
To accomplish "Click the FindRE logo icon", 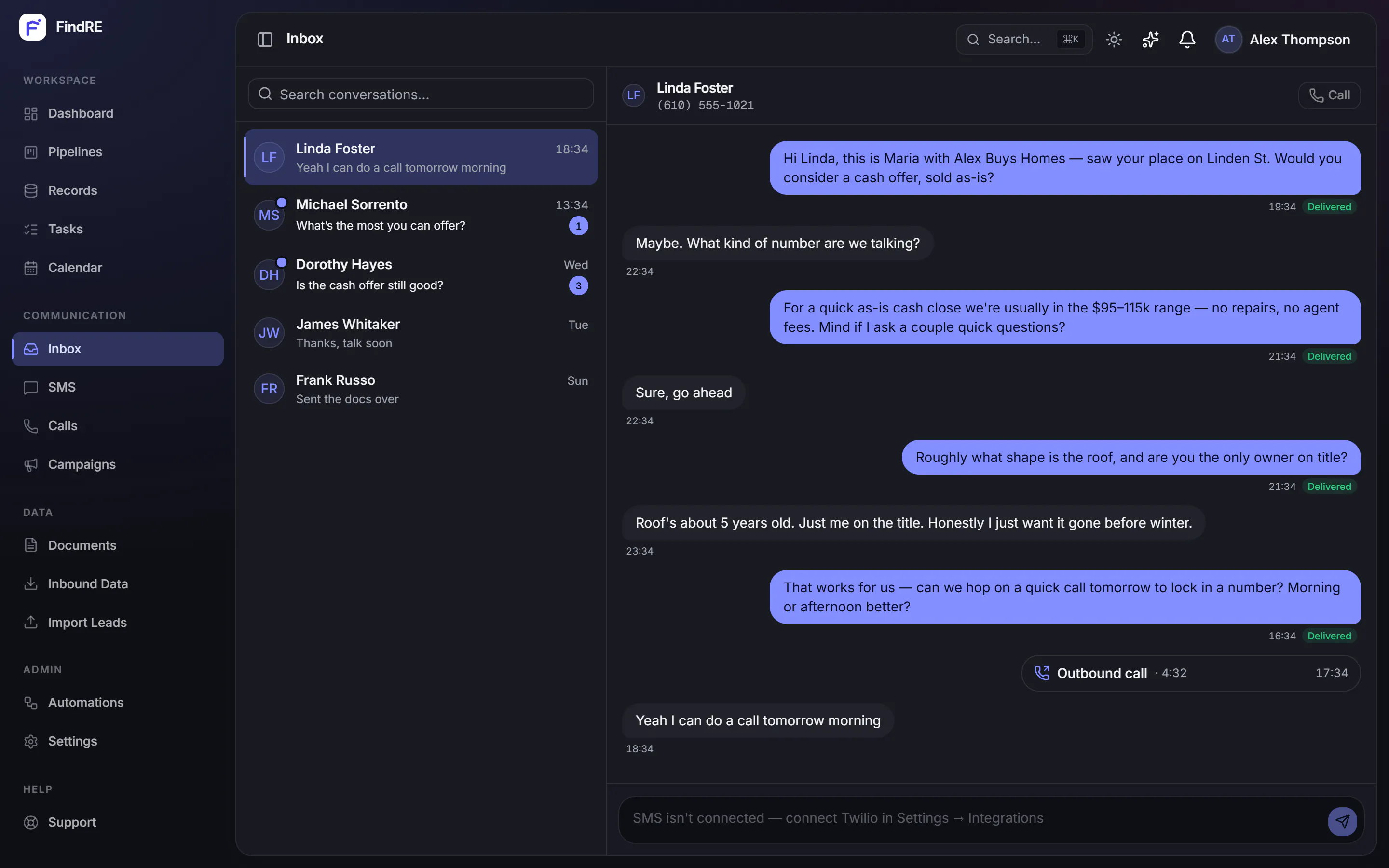I will click(x=32, y=27).
